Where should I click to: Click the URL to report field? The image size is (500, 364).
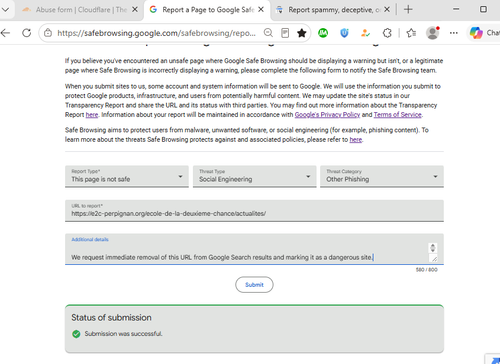254,210
